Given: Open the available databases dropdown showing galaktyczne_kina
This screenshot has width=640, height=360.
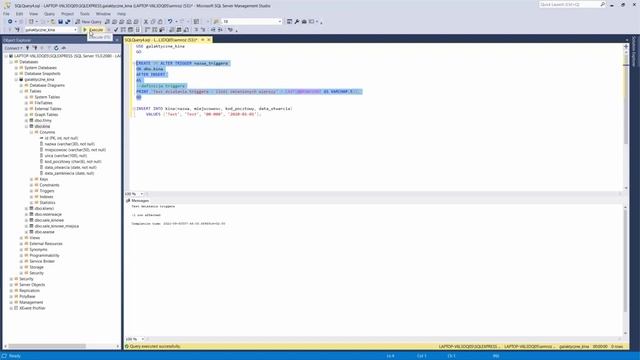Looking at the screenshot, I should [50, 30].
